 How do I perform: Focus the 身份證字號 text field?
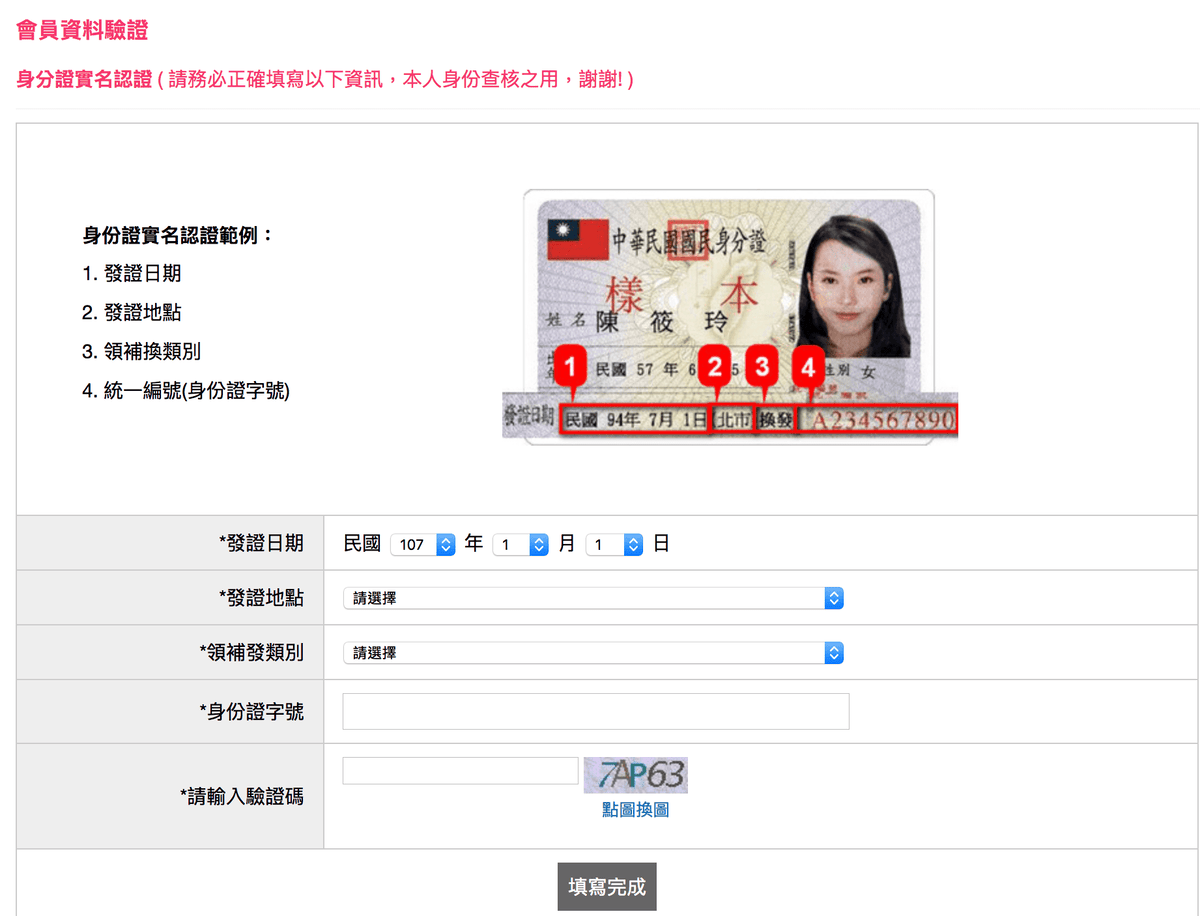point(595,712)
